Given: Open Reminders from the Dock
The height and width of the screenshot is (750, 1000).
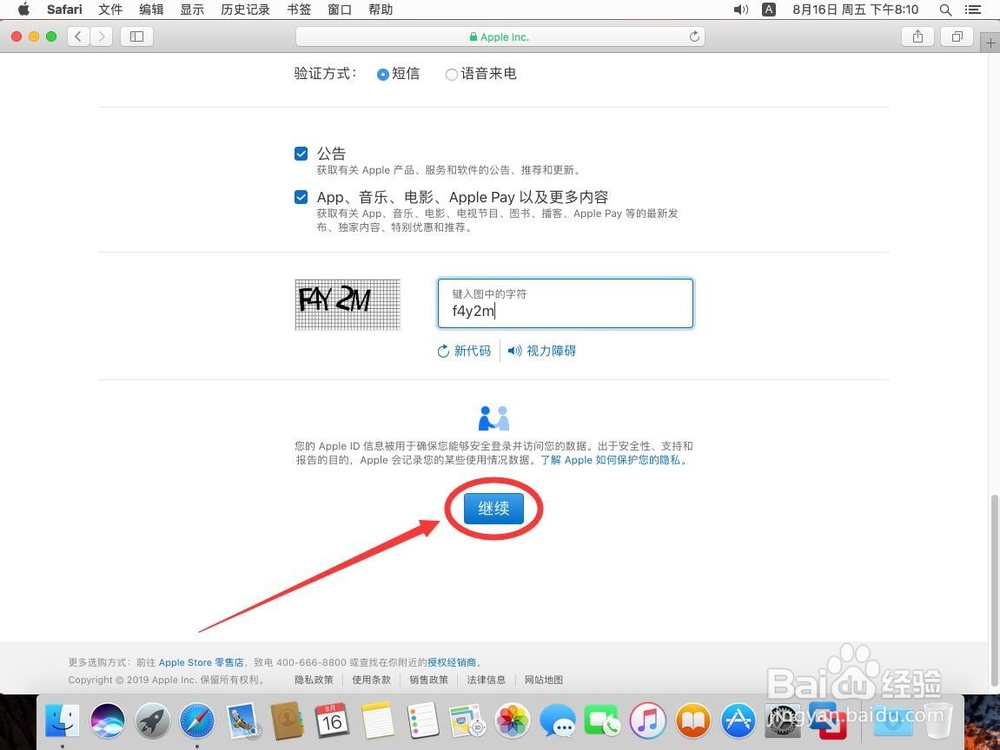Looking at the screenshot, I should [422, 720].
